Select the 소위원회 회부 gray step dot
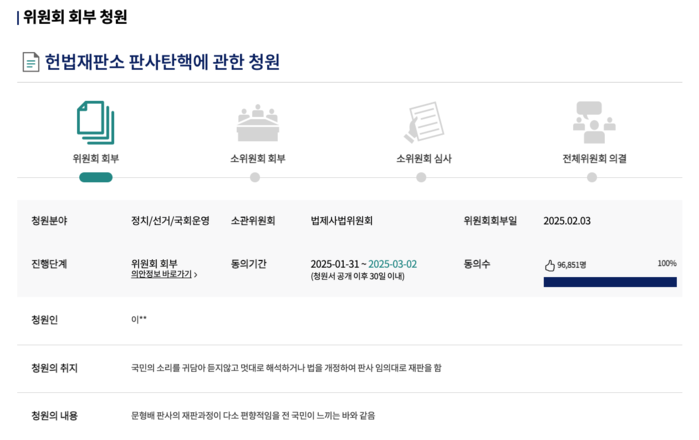The image size is (699, 440). (x=255, y=177)
